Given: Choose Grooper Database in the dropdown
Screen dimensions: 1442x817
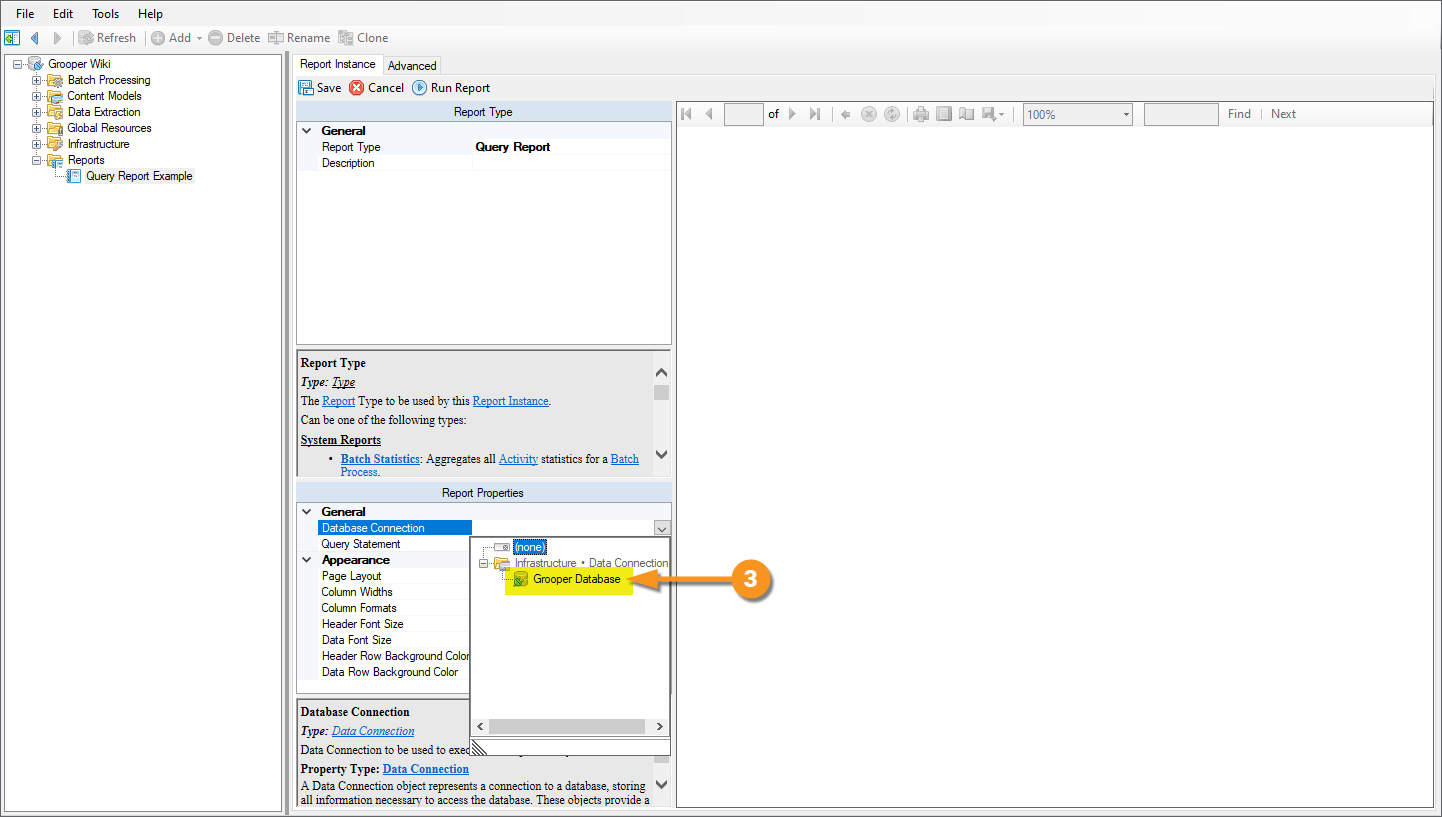Looking at the screenshot, I should [576, 579].
